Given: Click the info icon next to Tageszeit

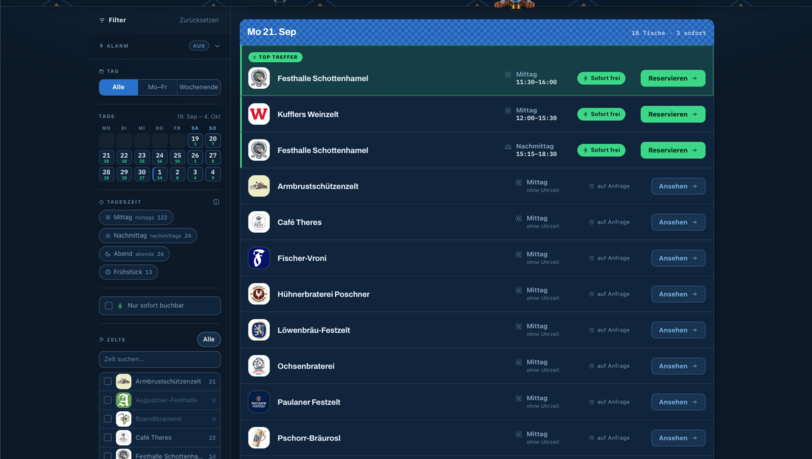Looking at the screenshot, I should [216, 202].
